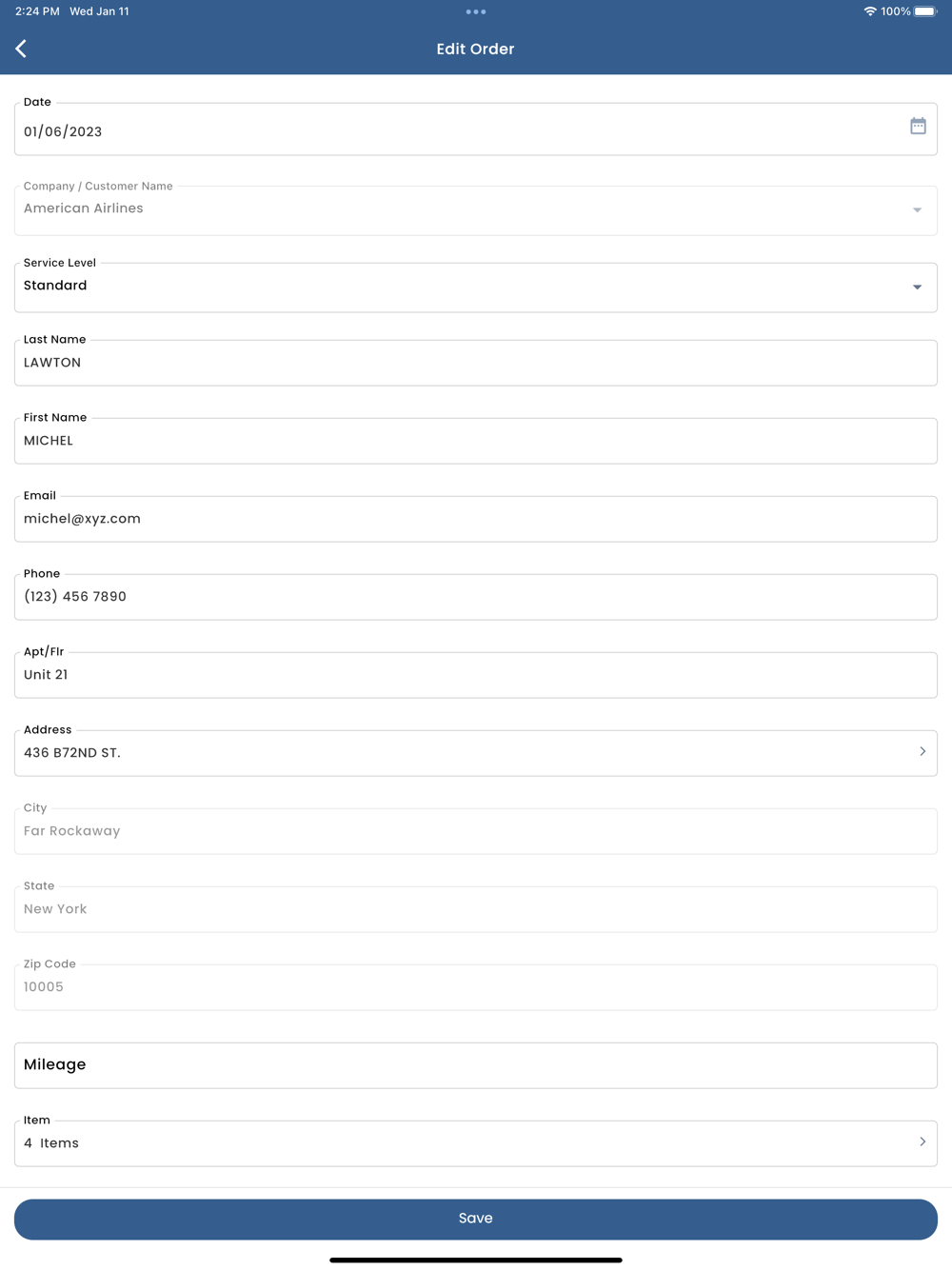This screenshot has height=1270, width=952.
Task: Focus the Mileage input field
Action: point(476,1065)
